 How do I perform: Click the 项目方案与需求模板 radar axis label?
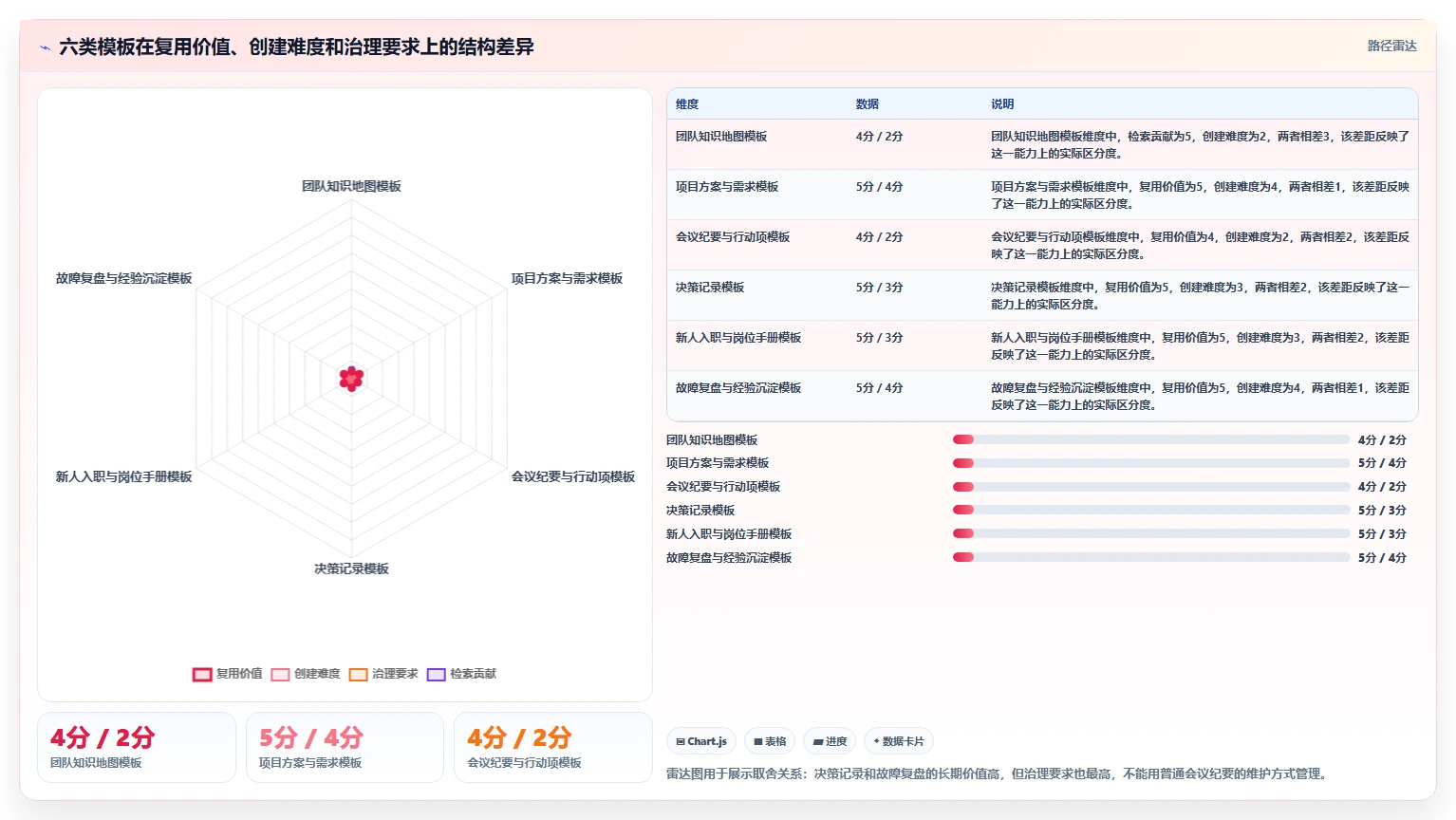click(567, 278)
